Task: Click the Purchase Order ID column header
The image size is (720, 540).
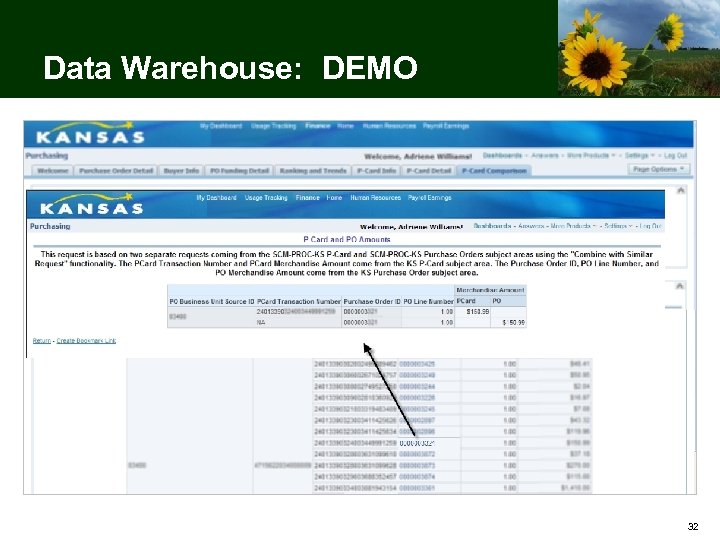Action: tap(372, 301)
